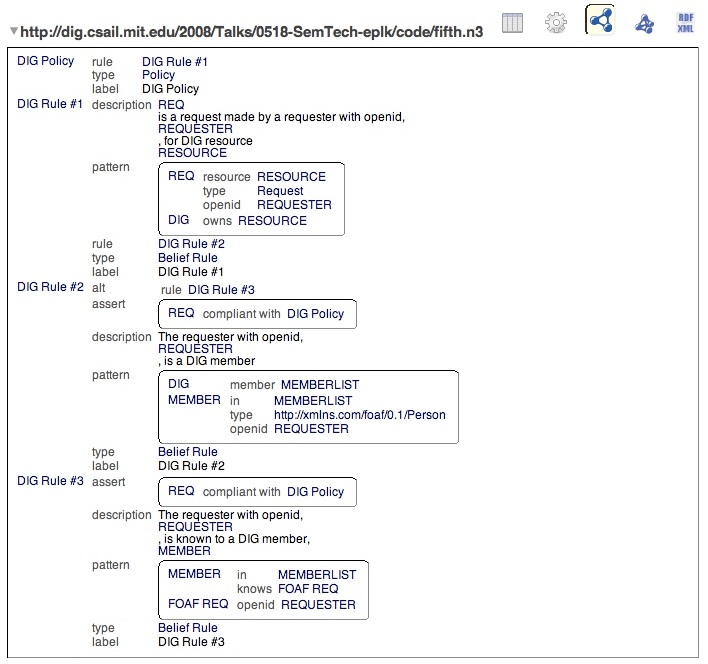Click Belief Rule type of DIG Rule #1
This screenshot has width=708, height=664.
coord(188,258)
